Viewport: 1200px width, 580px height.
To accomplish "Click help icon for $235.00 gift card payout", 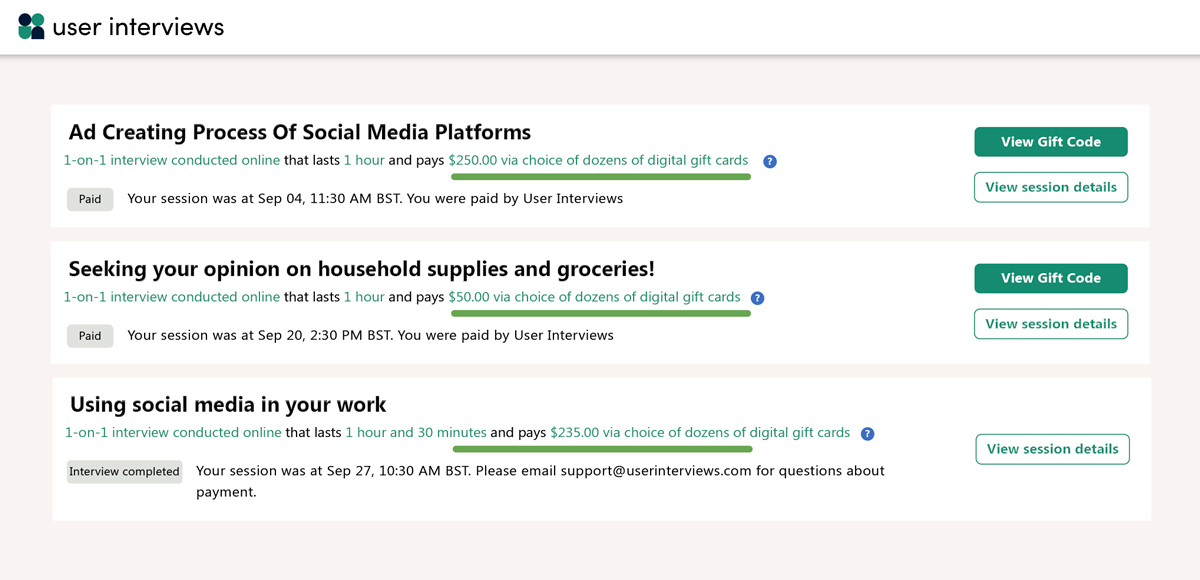I will click(867, 433).
